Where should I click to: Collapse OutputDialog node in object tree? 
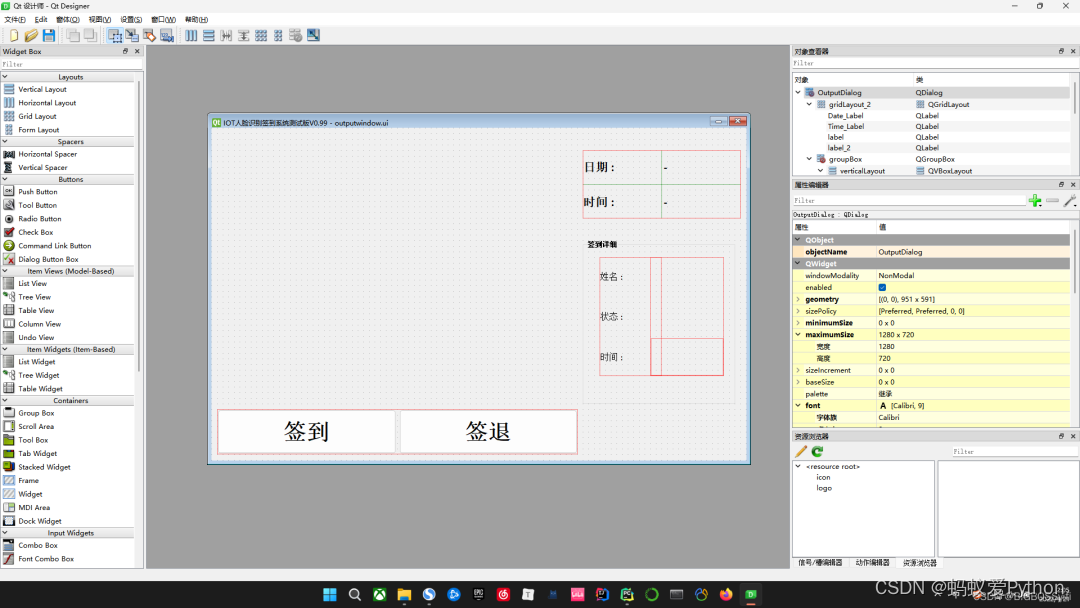coord(798,92)
